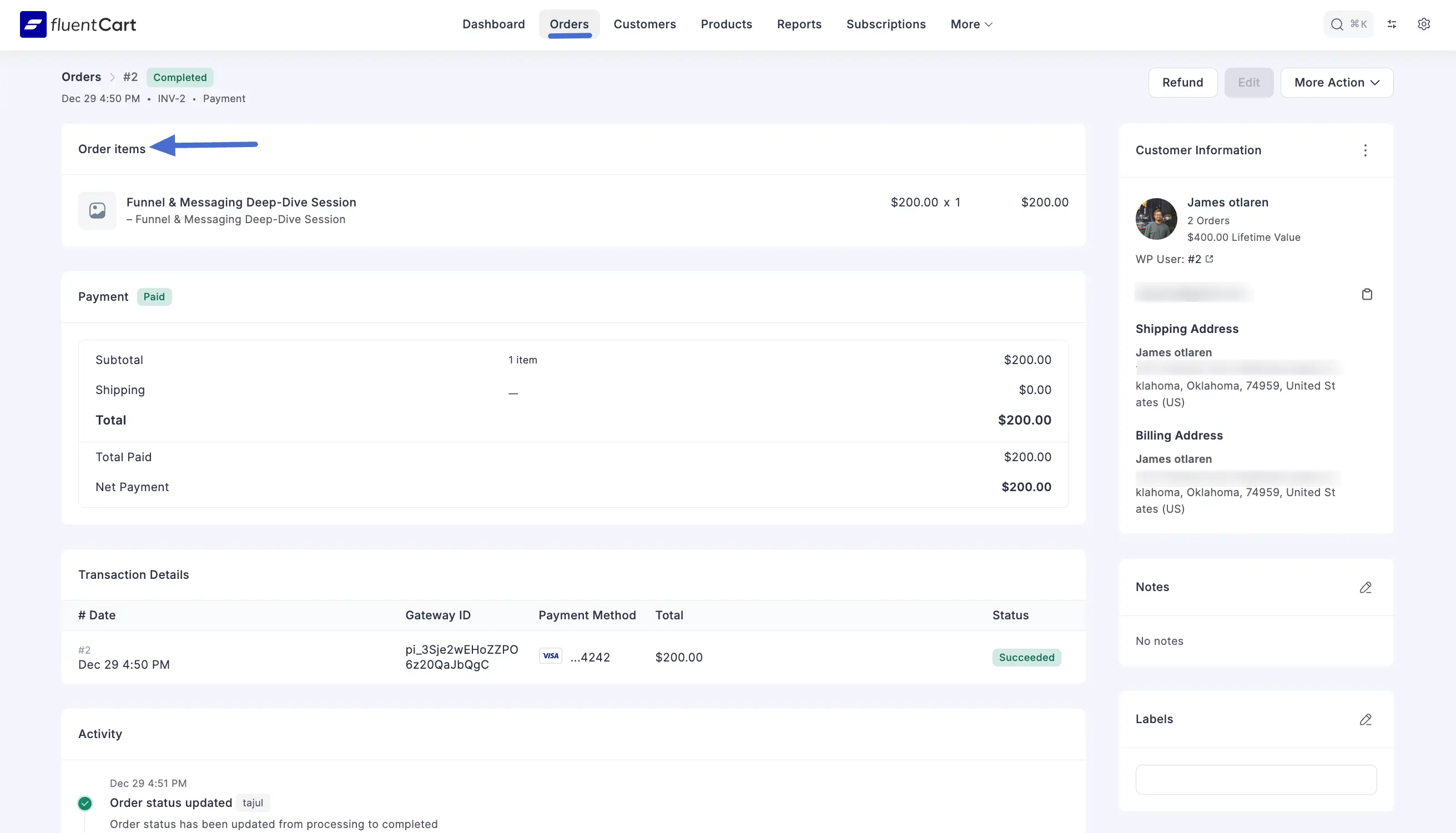Screen dimensions: 1456x833
Task: Edit Labels with pencil icon
Action: click(x=1366, y=719)
